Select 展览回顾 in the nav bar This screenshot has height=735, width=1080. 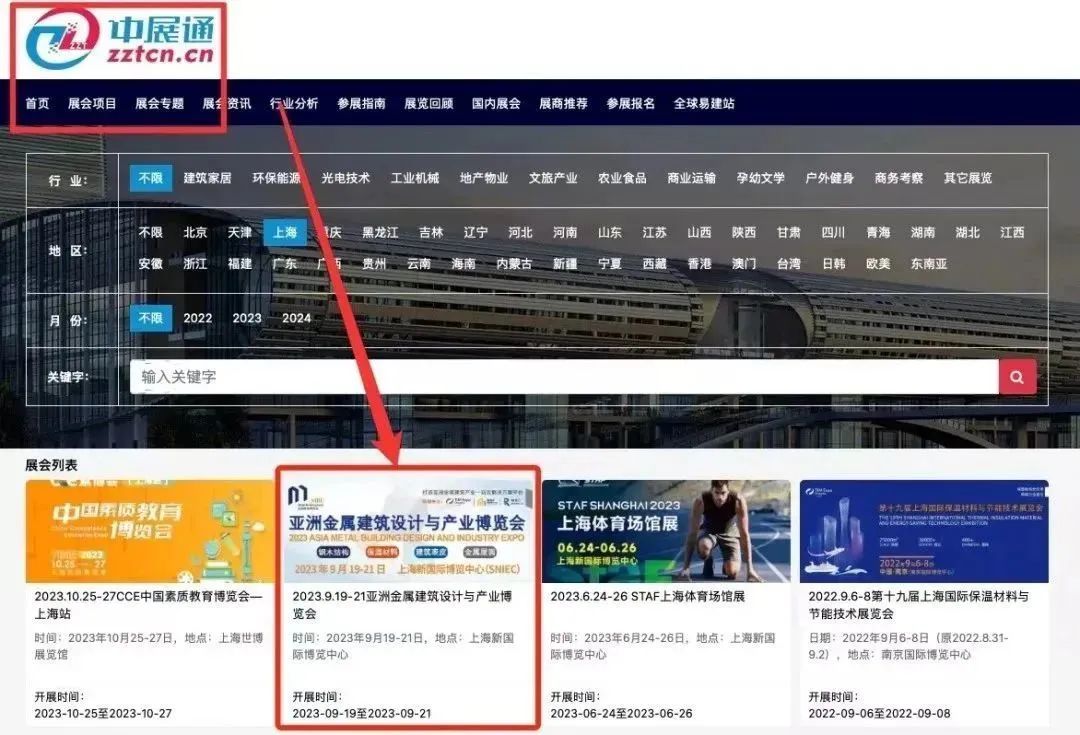428,103
